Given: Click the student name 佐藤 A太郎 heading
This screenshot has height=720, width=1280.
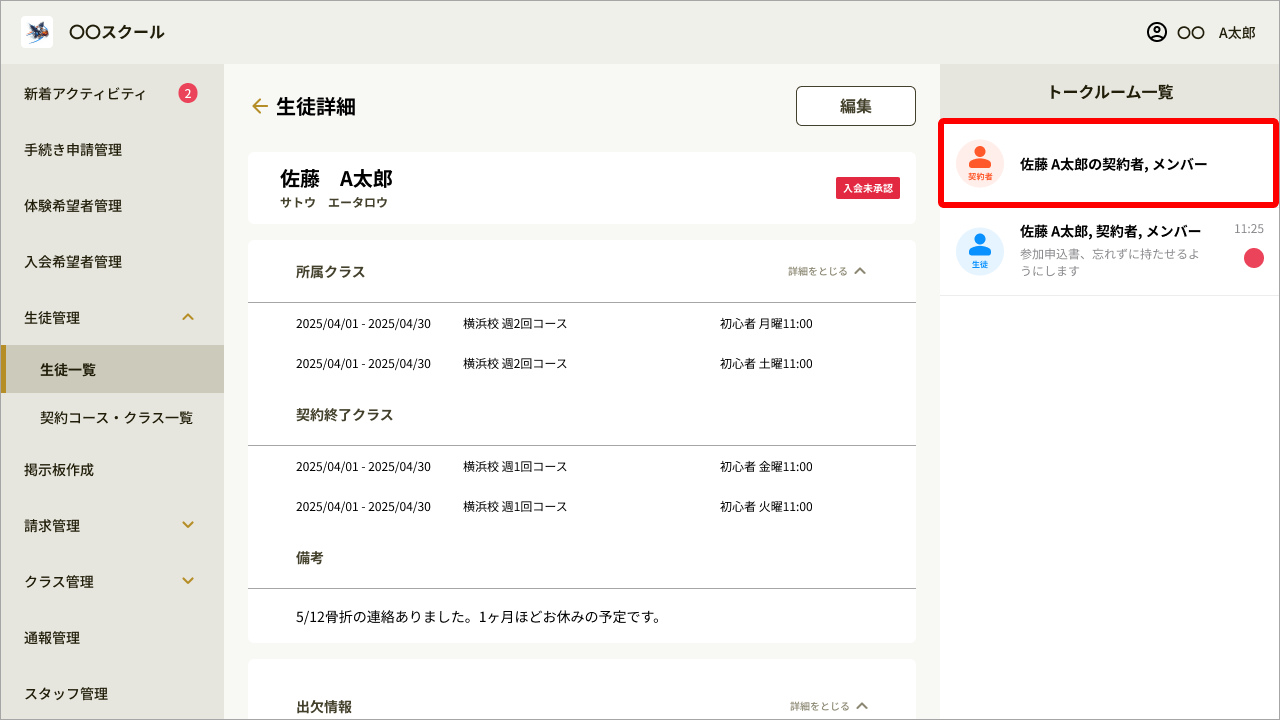Looking at the screenshot, I should [x=336, y=179].
